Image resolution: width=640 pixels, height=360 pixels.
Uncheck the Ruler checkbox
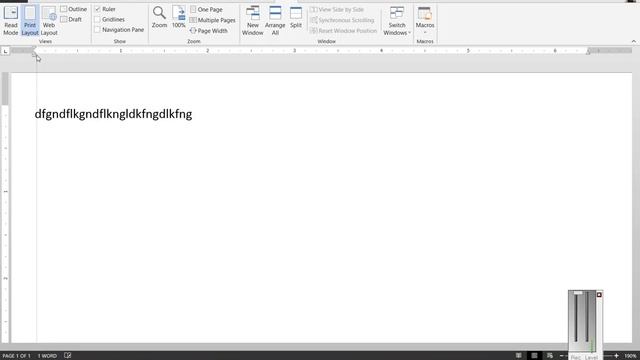[98, 9]
